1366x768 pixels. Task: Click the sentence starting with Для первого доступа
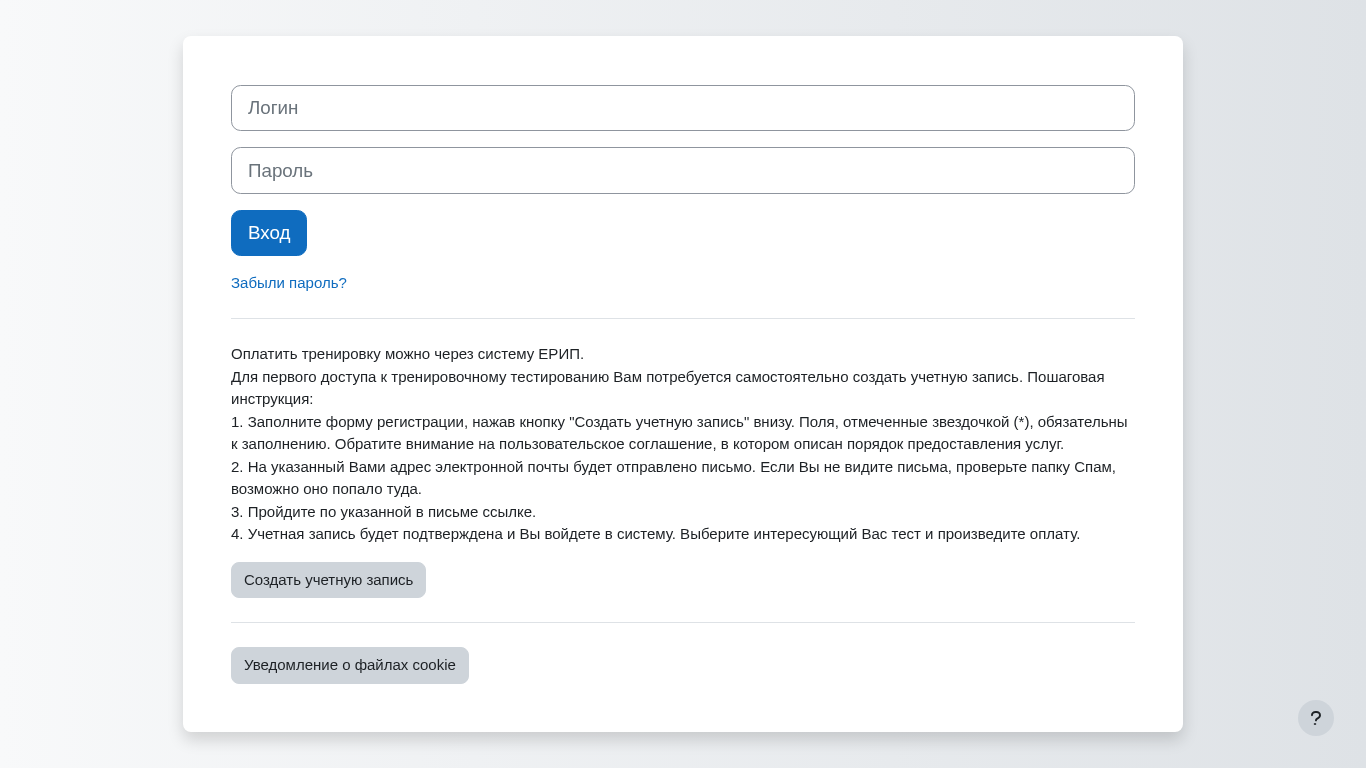click(600, 377)
